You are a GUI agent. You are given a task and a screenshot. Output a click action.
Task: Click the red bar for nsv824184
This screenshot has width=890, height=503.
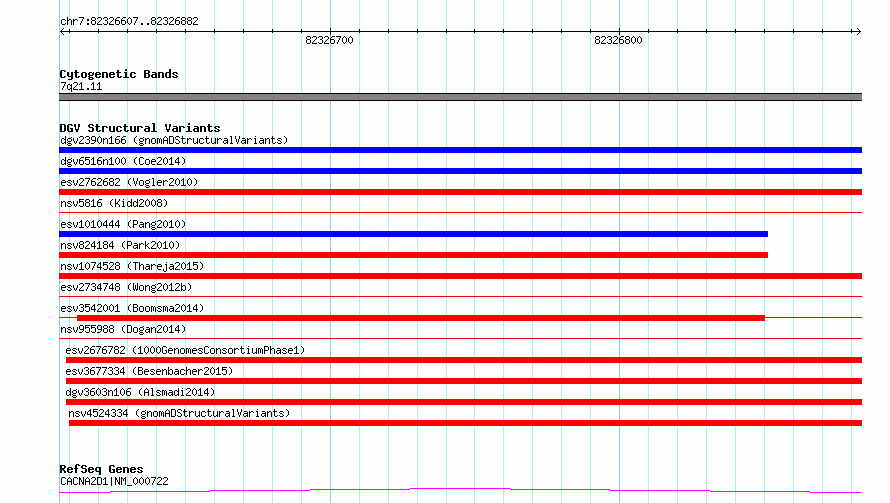pos(414,255)
